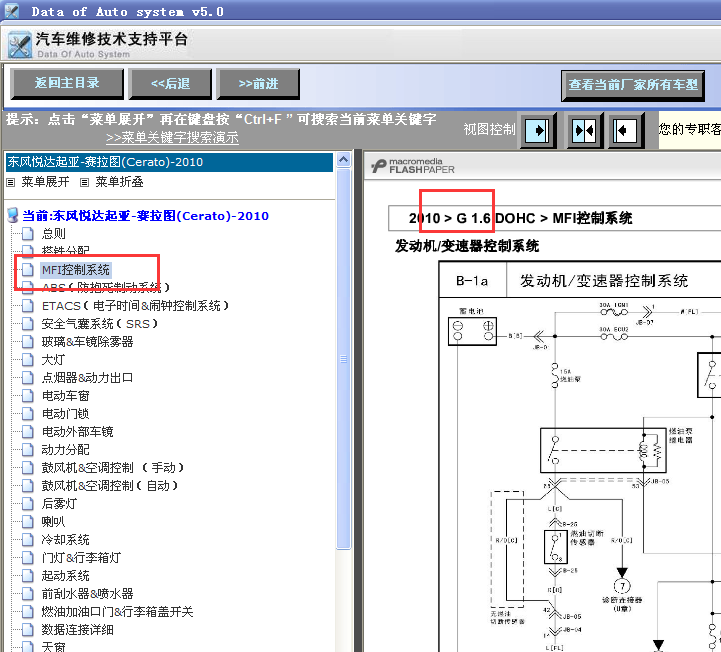Screen dimensions: 721x652
Task: Click the page icon beside 电动车窗
Action: pyautogui.click(x=28, y=395)
